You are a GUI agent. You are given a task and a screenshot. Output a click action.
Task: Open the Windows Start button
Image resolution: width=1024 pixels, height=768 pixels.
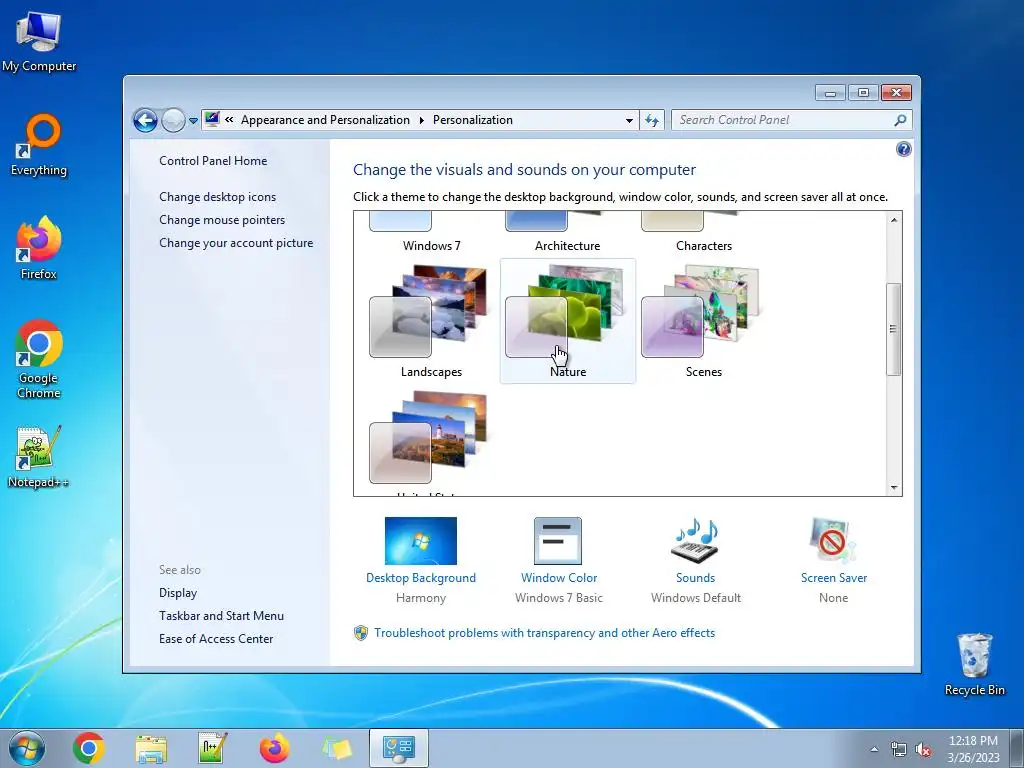pos(27,748)
